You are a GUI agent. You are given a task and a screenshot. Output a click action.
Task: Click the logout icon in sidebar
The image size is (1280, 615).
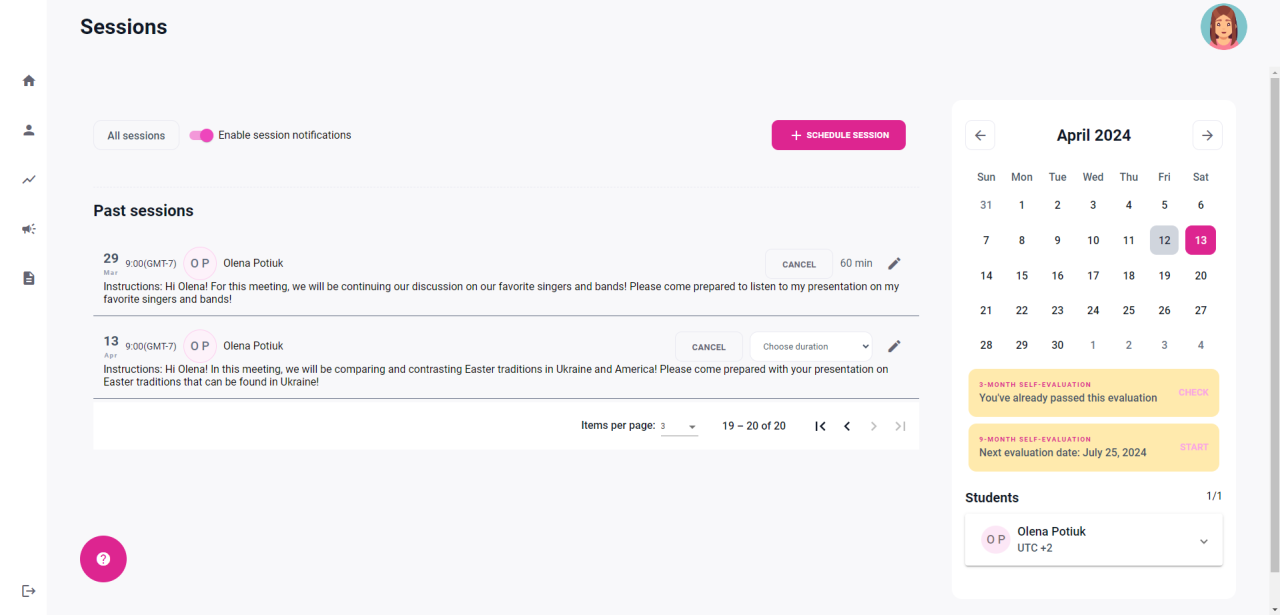[29, 591]
